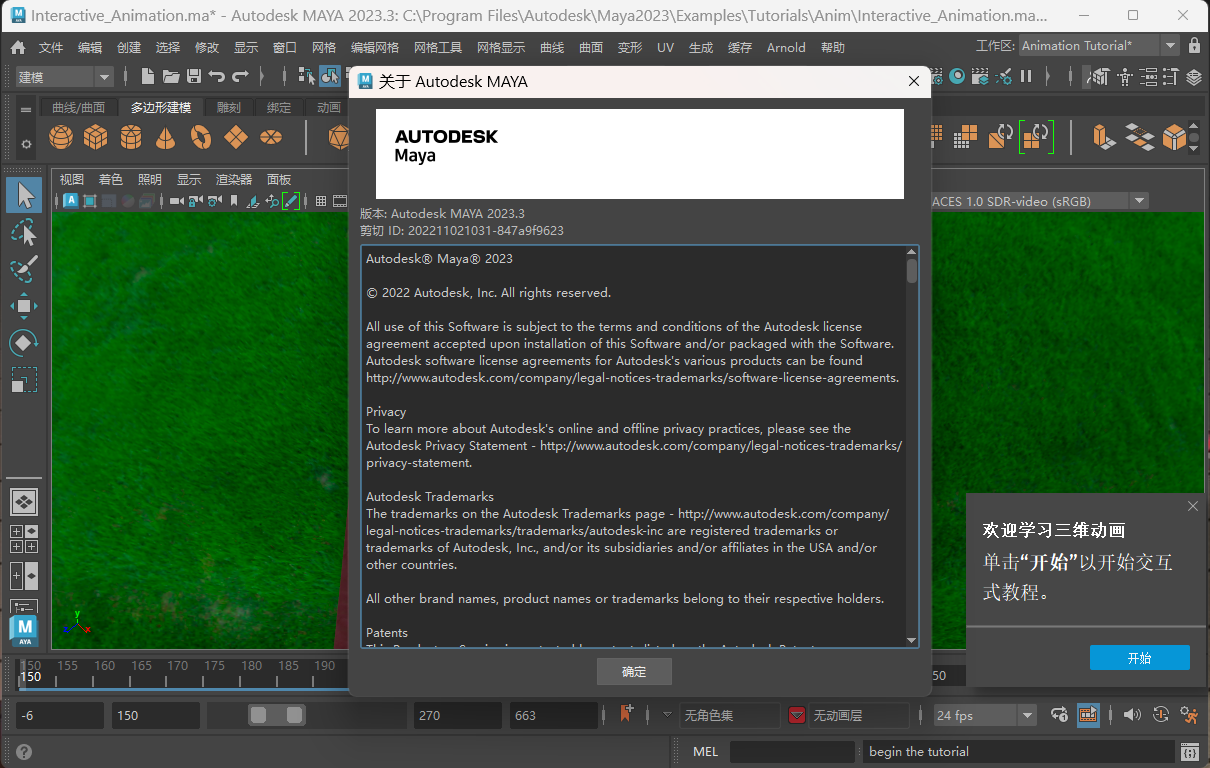1210x768 pixels.
Task: Activate the Select tool arrow
Action: pyautogui.click(x=24, y=195)
